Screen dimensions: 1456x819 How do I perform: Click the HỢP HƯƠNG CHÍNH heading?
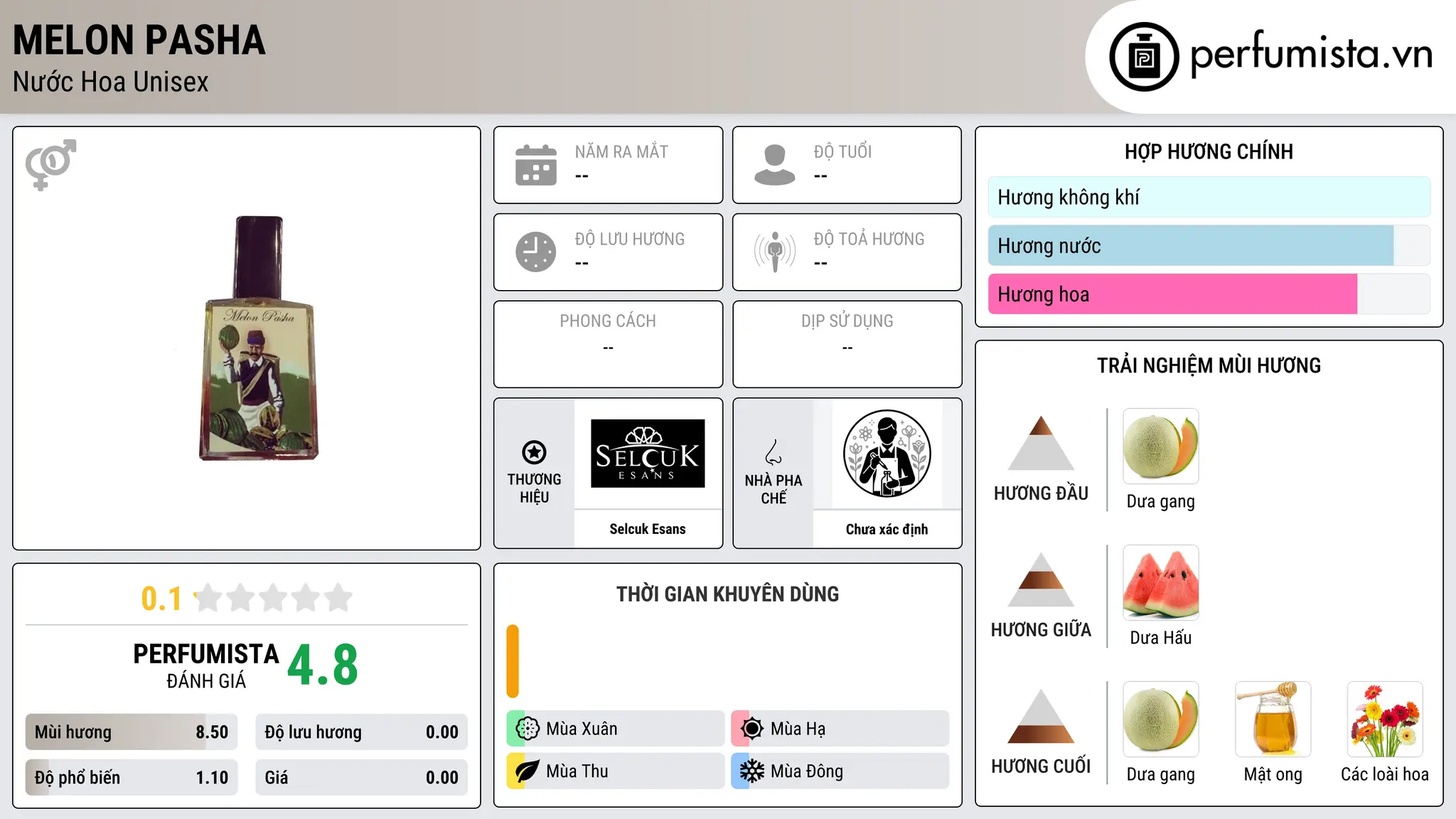[1209, 151]
